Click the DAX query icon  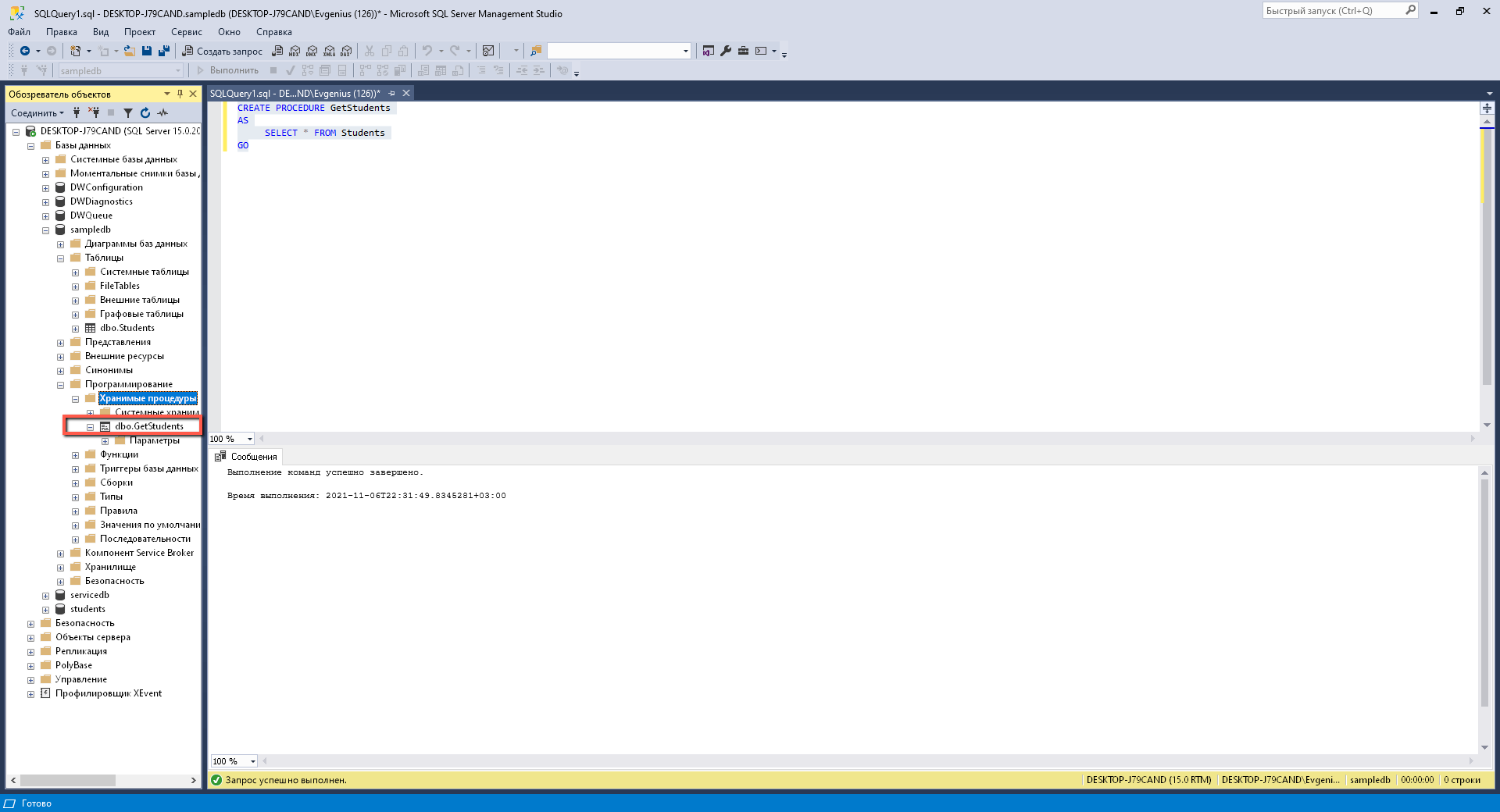click(346, 51)
